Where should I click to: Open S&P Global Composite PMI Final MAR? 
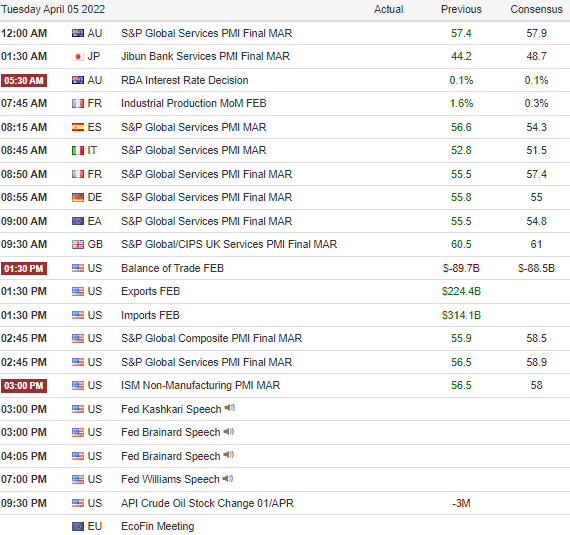(212, 338)
